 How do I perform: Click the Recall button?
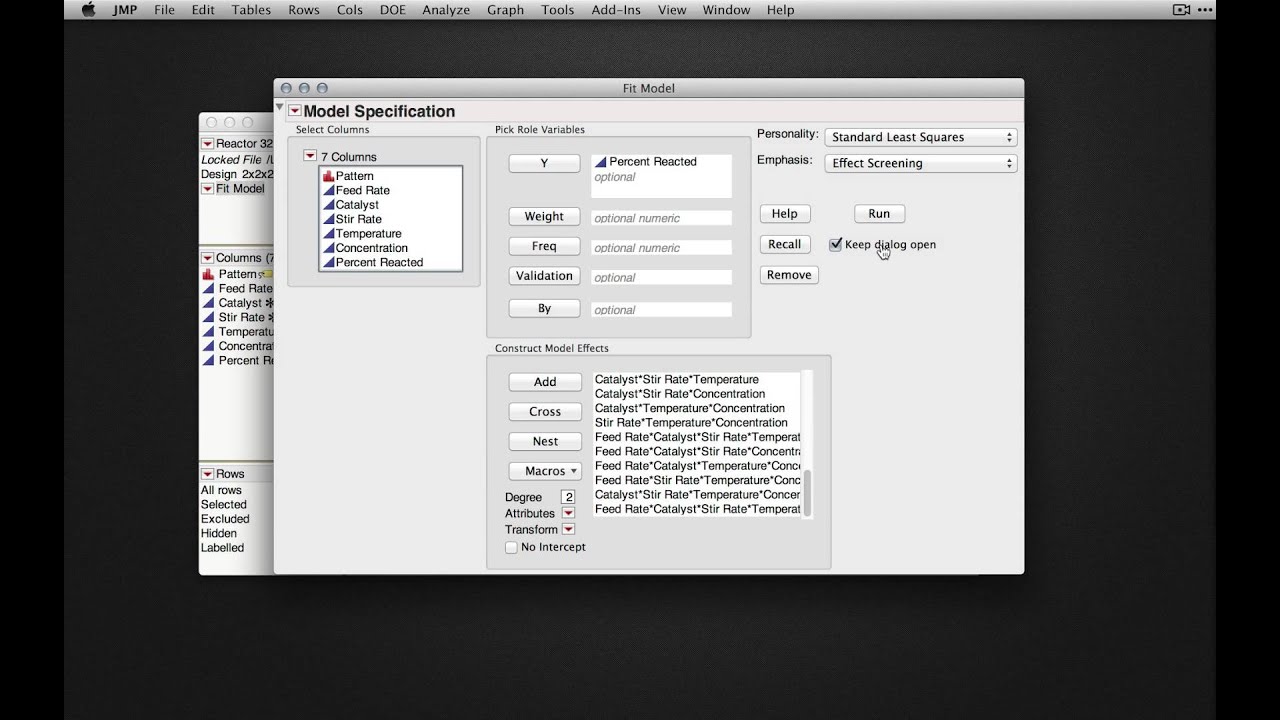[785, 244]
